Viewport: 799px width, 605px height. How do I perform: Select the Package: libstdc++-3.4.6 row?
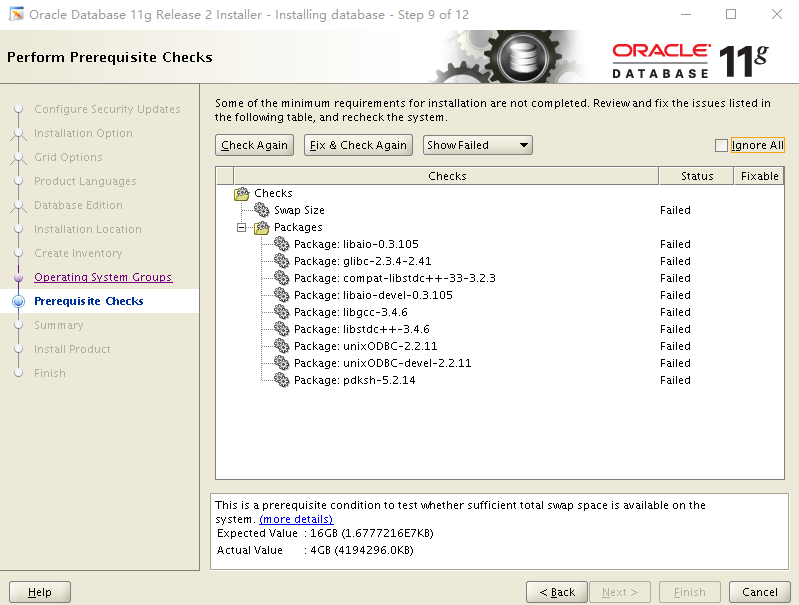click(x=499, y=329)
